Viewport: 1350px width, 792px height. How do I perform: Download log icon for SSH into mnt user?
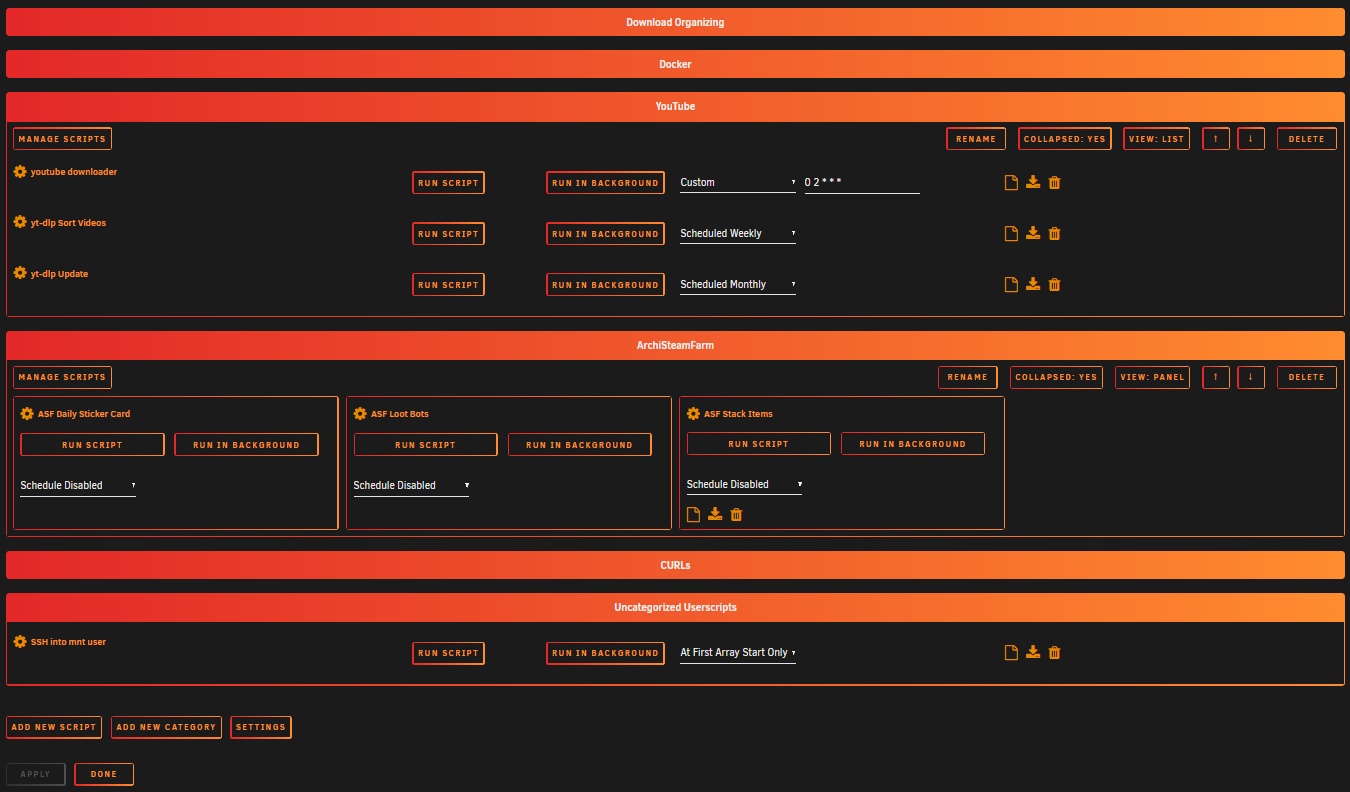pos(1033,652)
